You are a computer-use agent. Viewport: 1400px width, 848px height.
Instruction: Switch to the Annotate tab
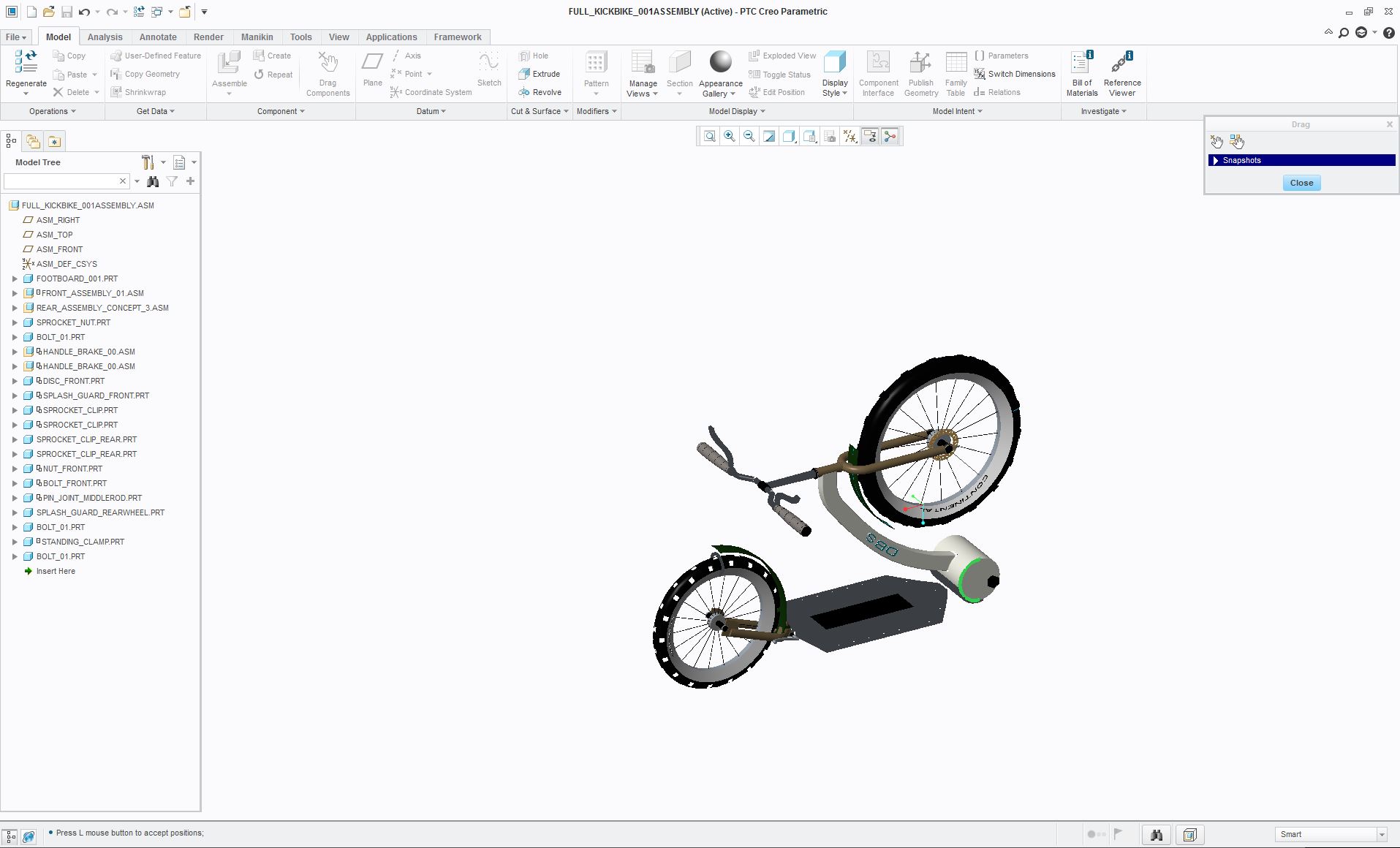158,37
